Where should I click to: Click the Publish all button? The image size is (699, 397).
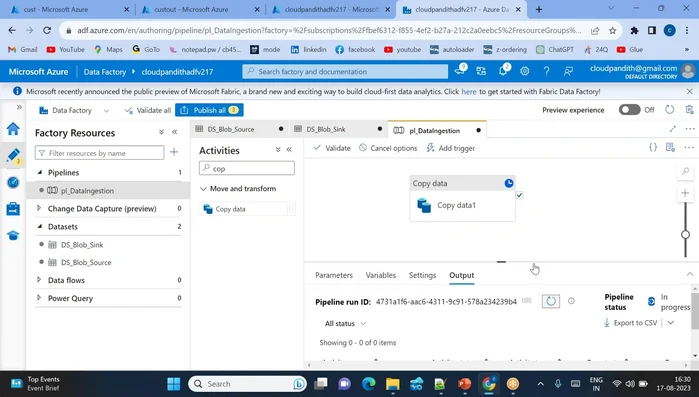pyautogui.click(x=209, y=110)
